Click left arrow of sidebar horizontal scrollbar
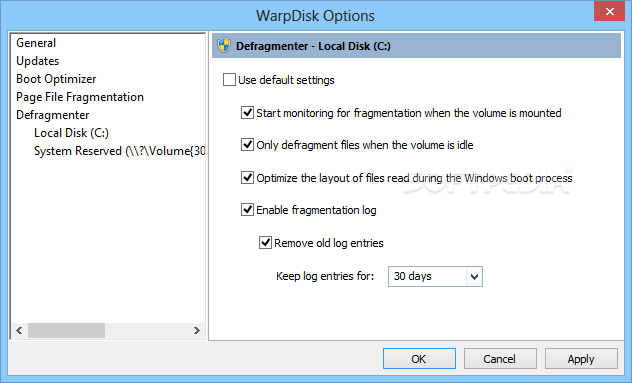The image size is (632, 383). (19, 331)
